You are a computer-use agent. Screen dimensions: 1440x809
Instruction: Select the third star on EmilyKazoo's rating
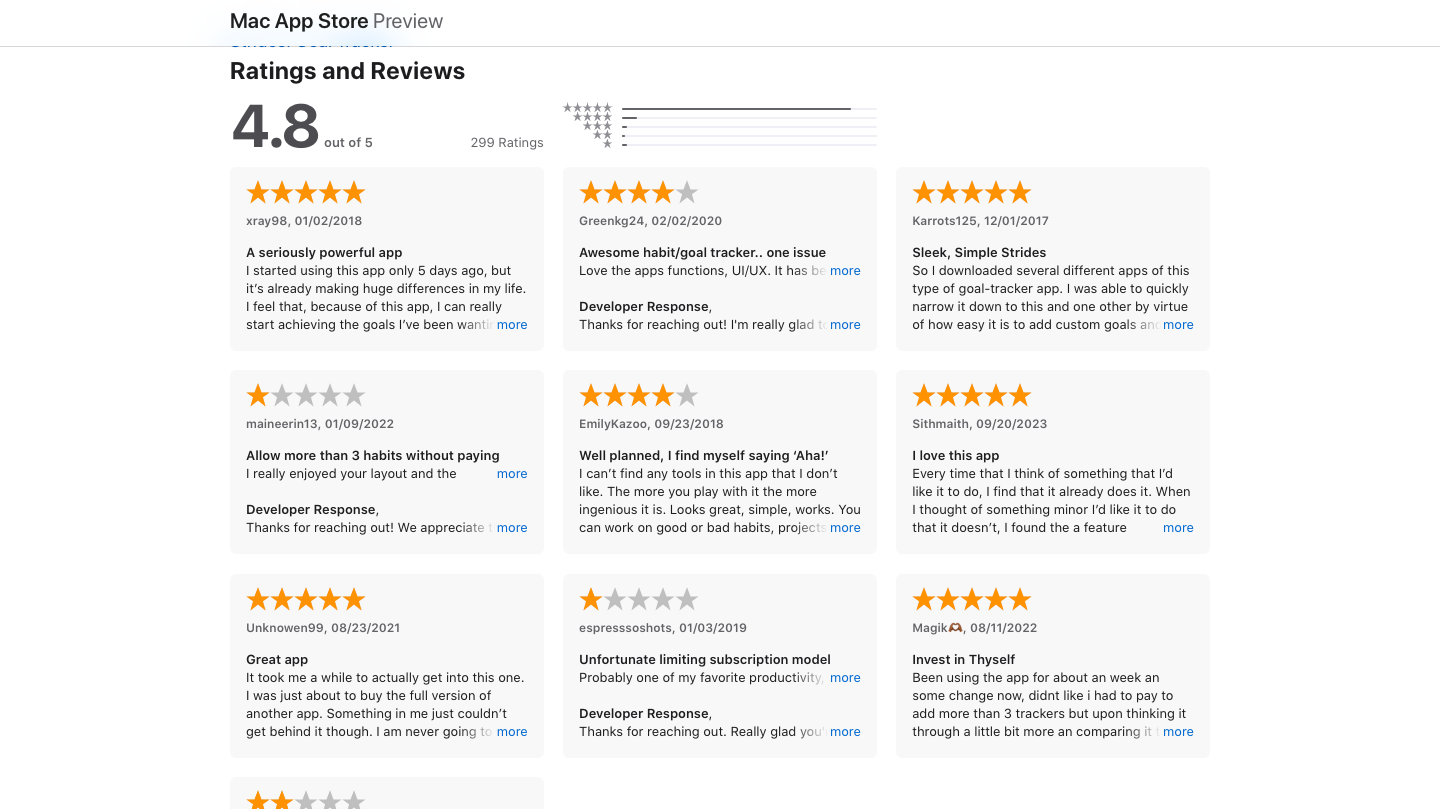tap(638, 395)
